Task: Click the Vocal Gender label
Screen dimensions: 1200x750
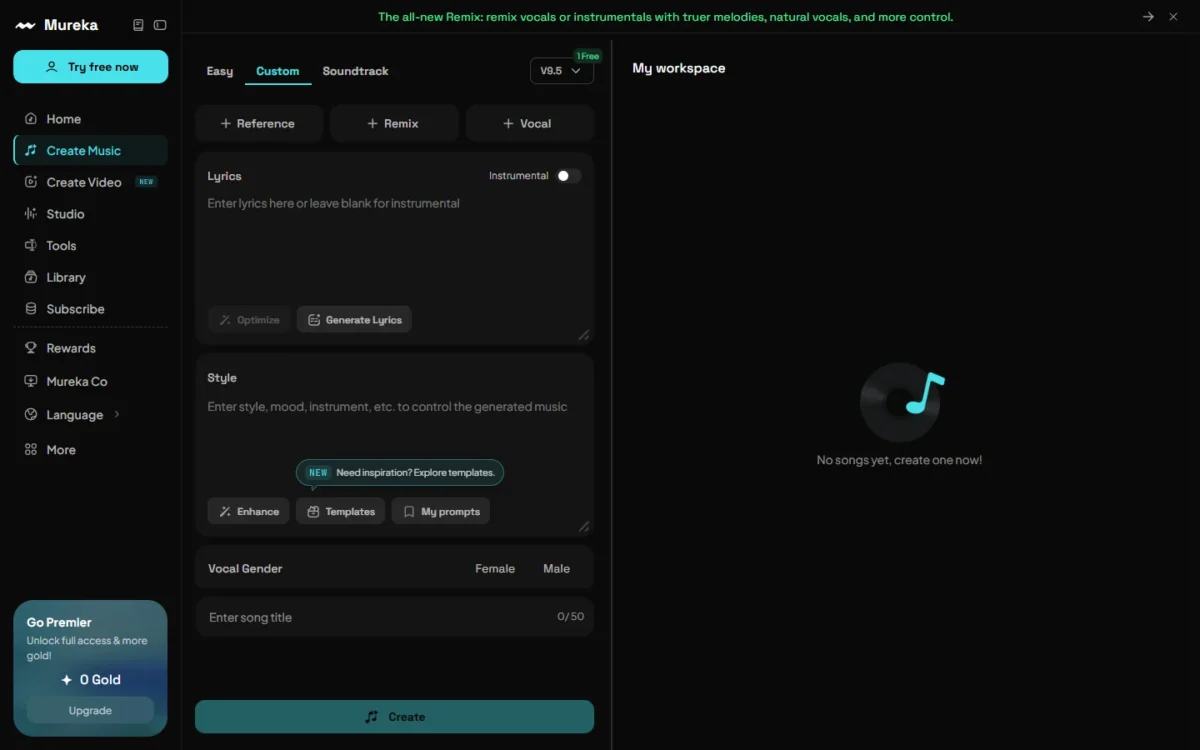Action: (x=245, y=568)
